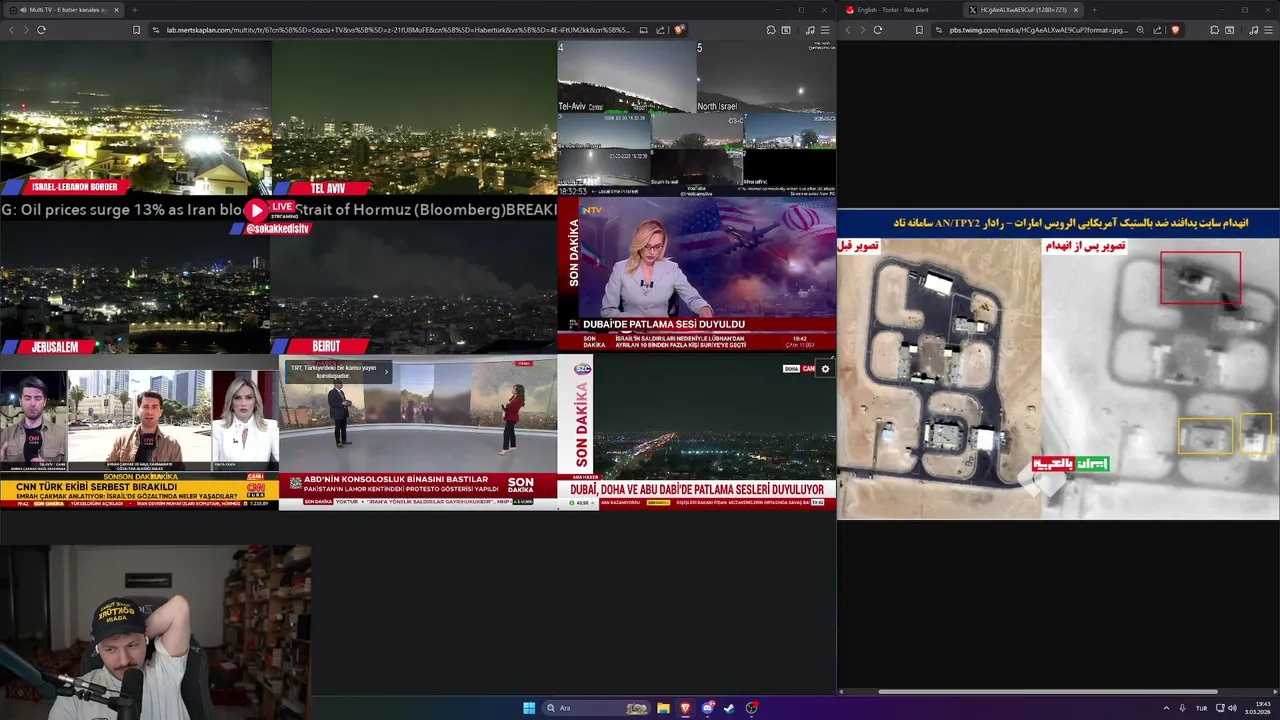
Task: Open OBS Studio from taskbar
Action: click(x=752, y=708)
